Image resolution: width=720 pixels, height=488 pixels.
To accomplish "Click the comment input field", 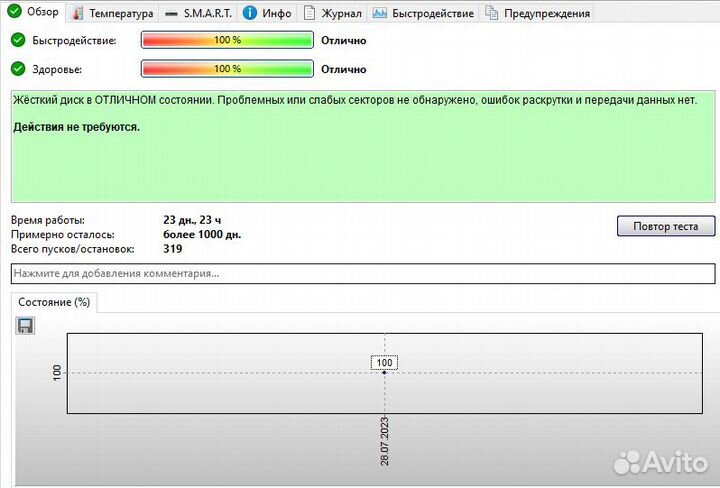I will tap(363, 273).
